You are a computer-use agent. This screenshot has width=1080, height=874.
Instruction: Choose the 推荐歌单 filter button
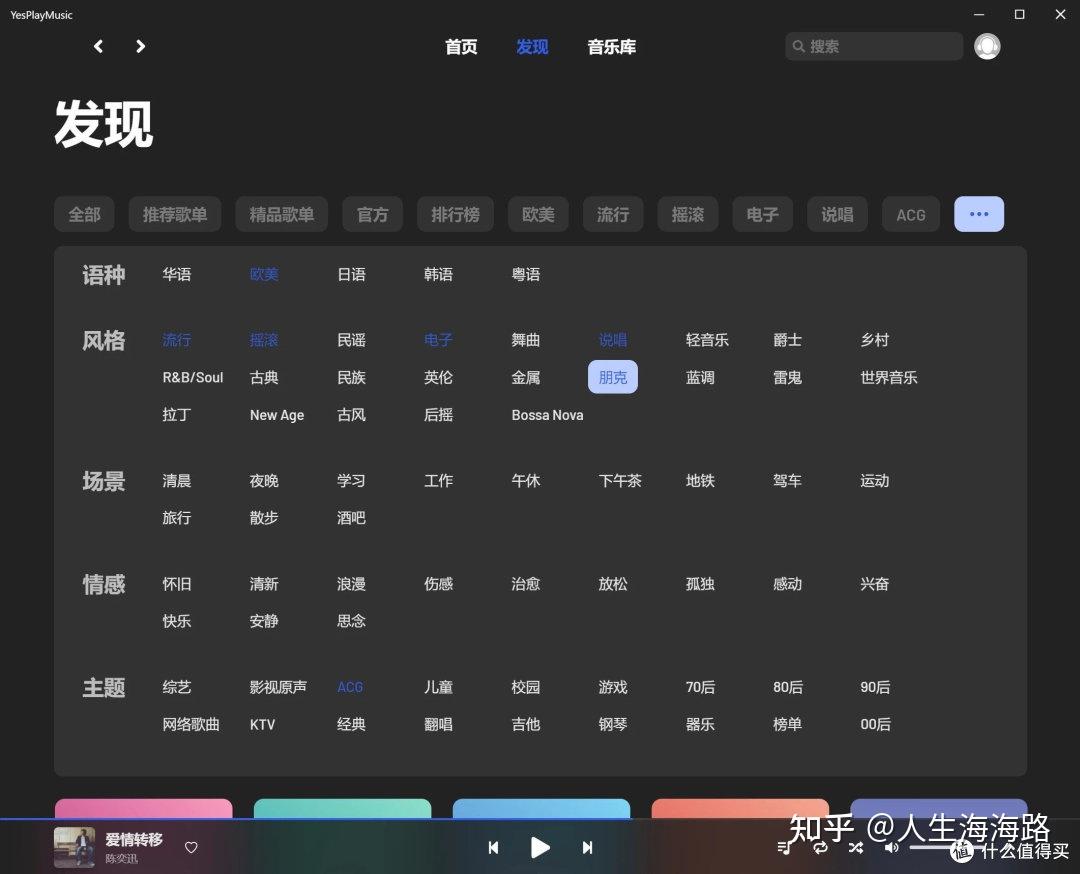(x=174, y=213)
